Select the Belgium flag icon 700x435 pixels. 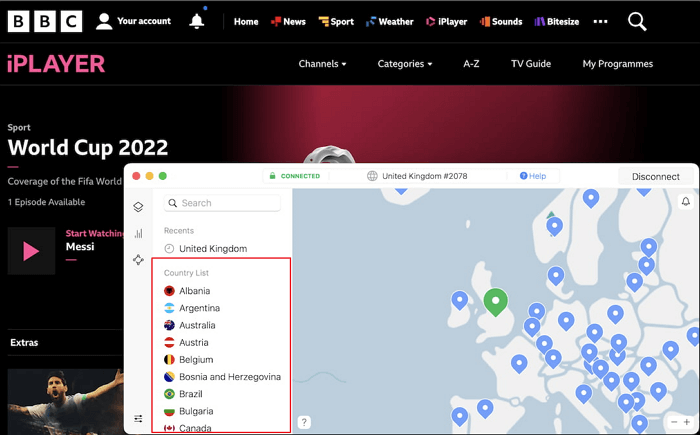169,360
